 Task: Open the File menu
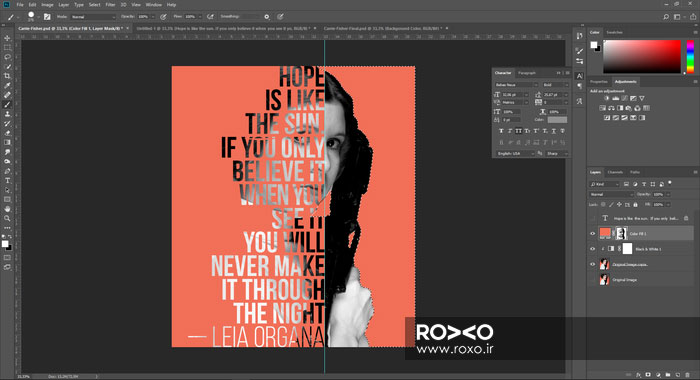pyautogui.click(x=20, y=5)
